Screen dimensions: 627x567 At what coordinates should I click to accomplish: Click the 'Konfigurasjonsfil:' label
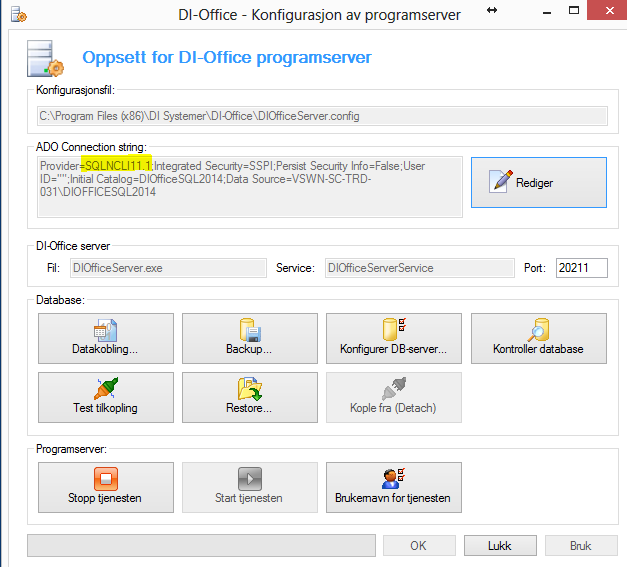[x=75, y=90]
